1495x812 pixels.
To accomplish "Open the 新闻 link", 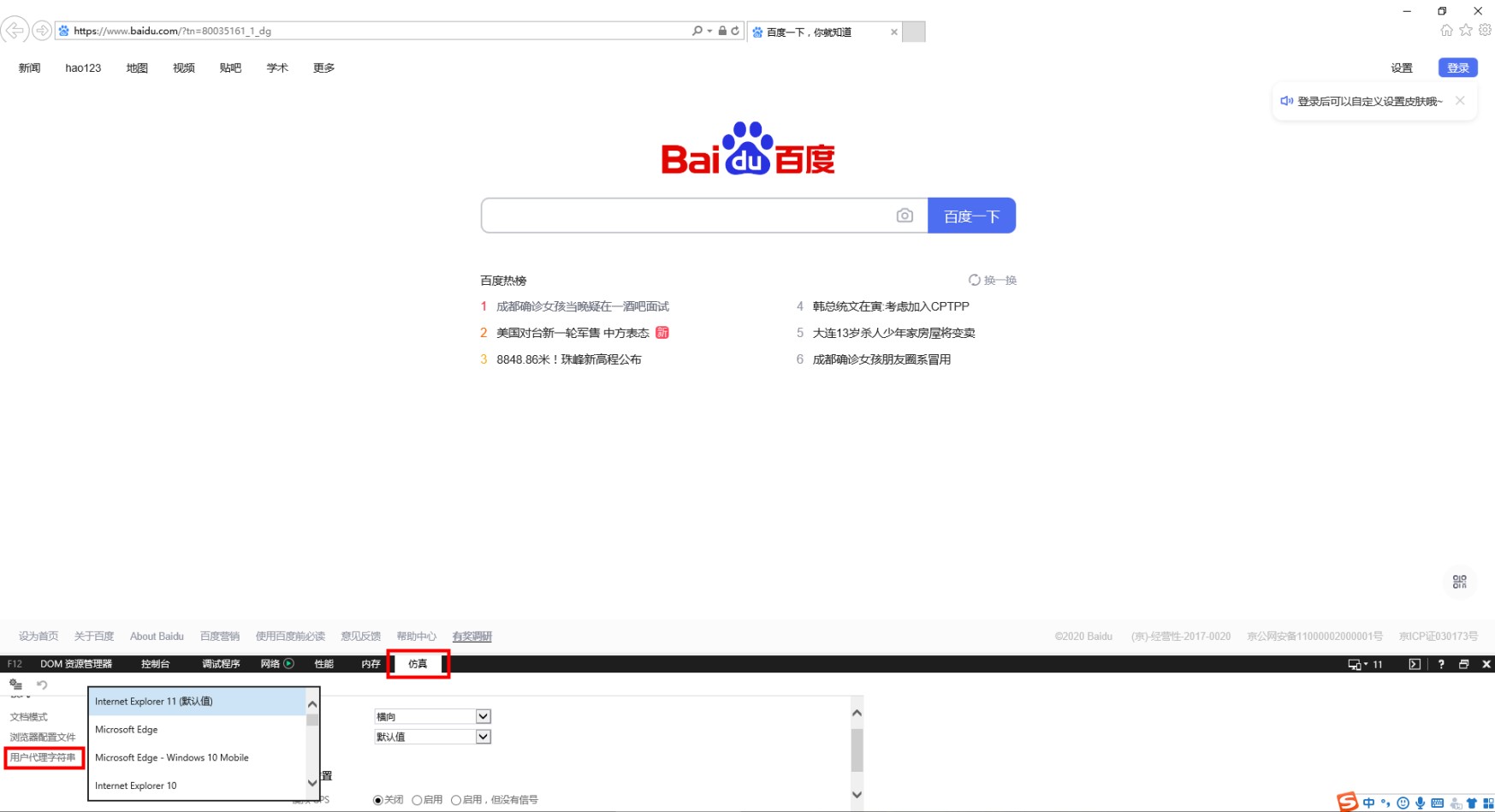I will (x=30, y=68).
